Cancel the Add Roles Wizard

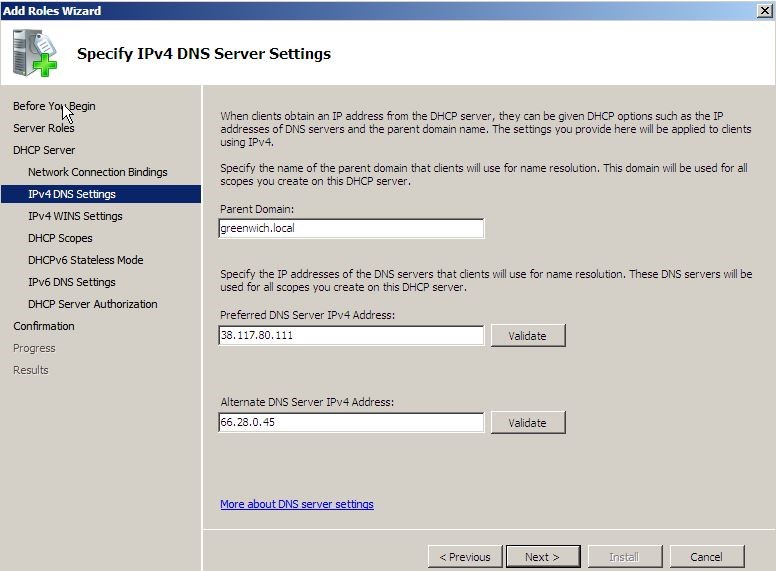click(x=707, y=557)
